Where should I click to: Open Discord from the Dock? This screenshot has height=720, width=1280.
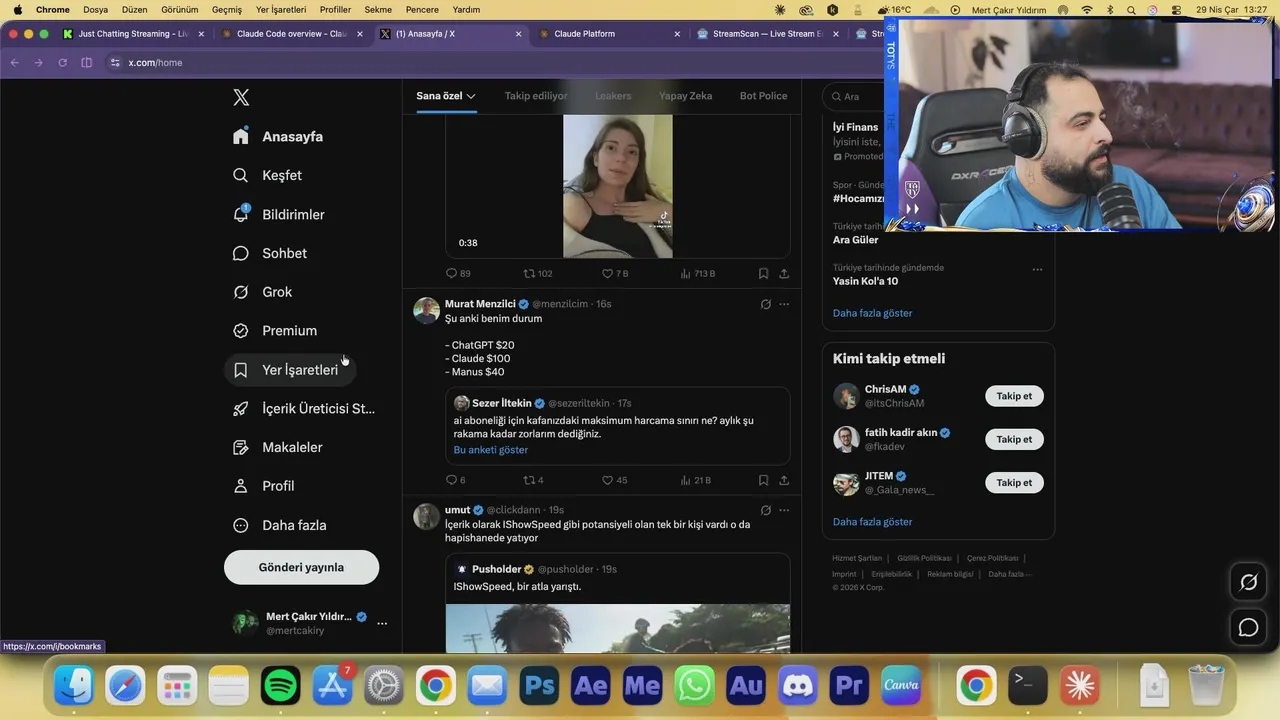pos(797,686)
